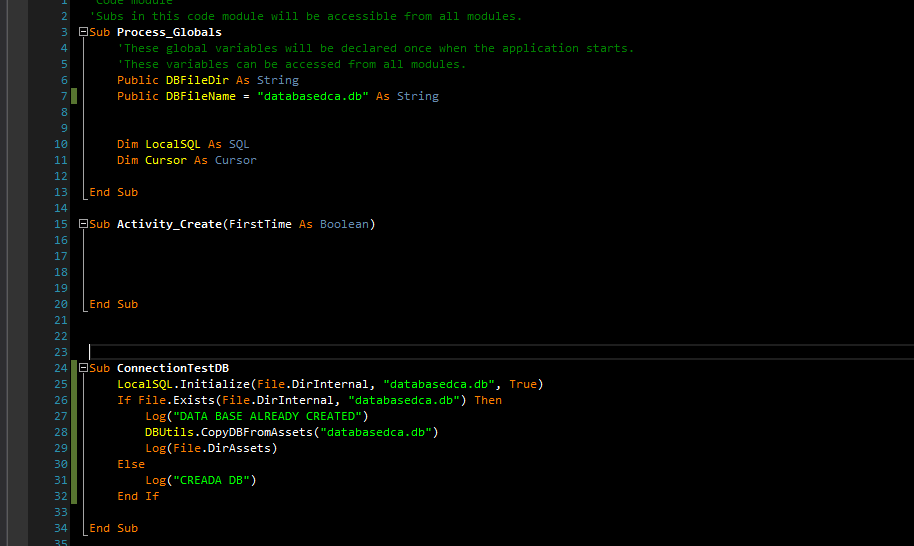The width and height of the screenshot is (914, 546).
Task: Click line number 7 in the gutter
Action: click(x=64, y=96)
